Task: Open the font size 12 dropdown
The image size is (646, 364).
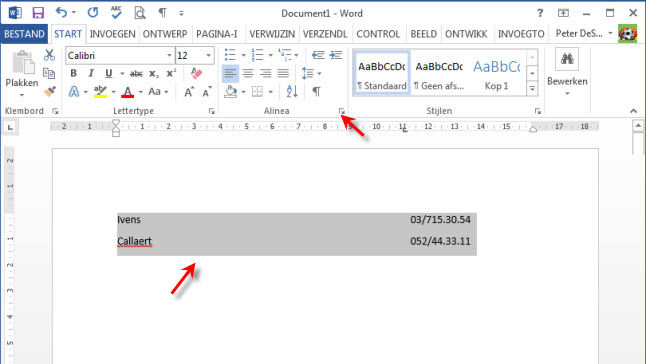Action: coord(208,56)
